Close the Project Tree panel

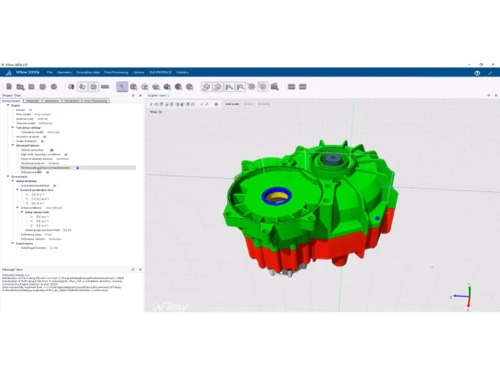coord(140,95)
